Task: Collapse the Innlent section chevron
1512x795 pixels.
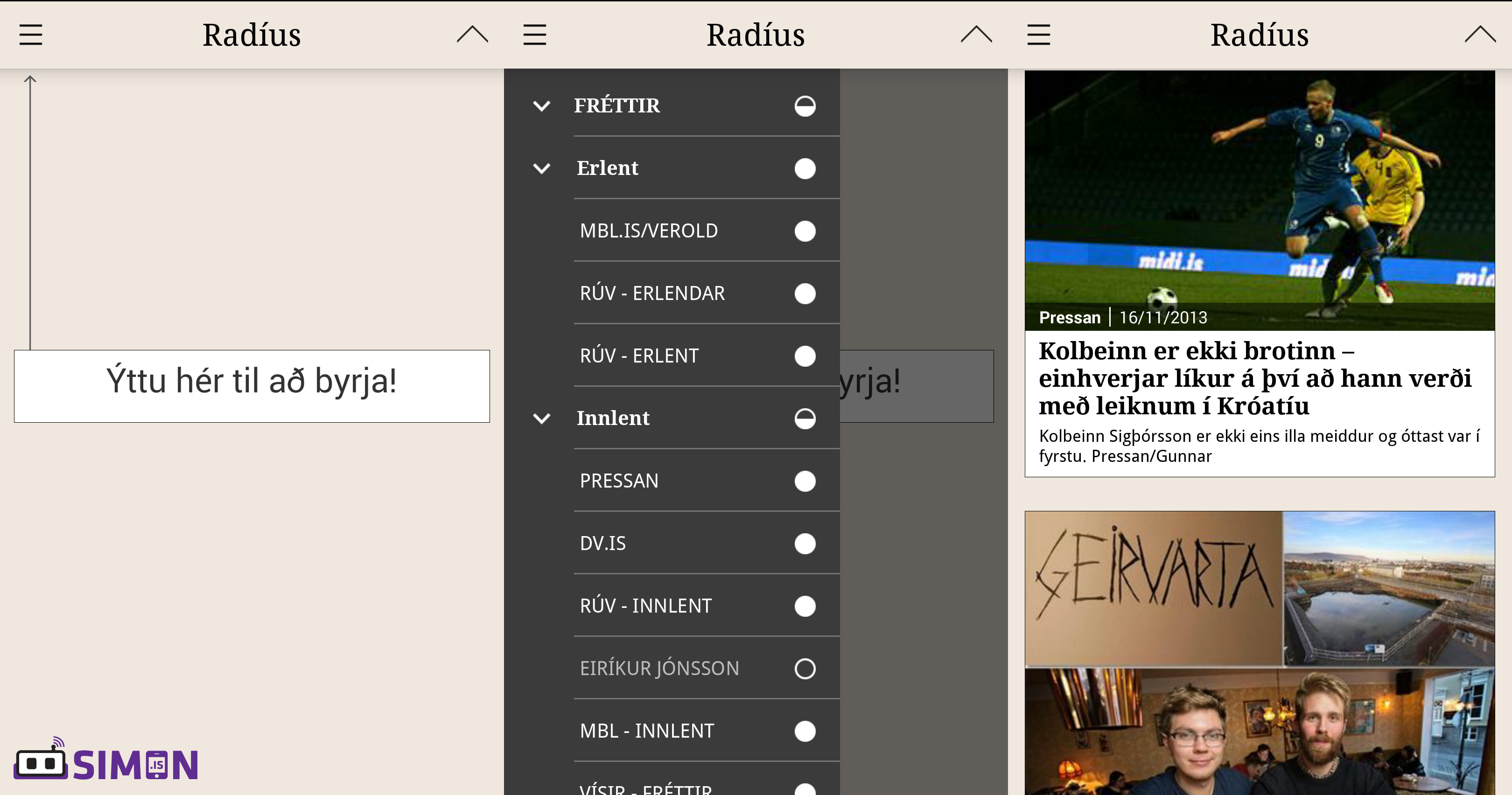Action: (541, 418)
